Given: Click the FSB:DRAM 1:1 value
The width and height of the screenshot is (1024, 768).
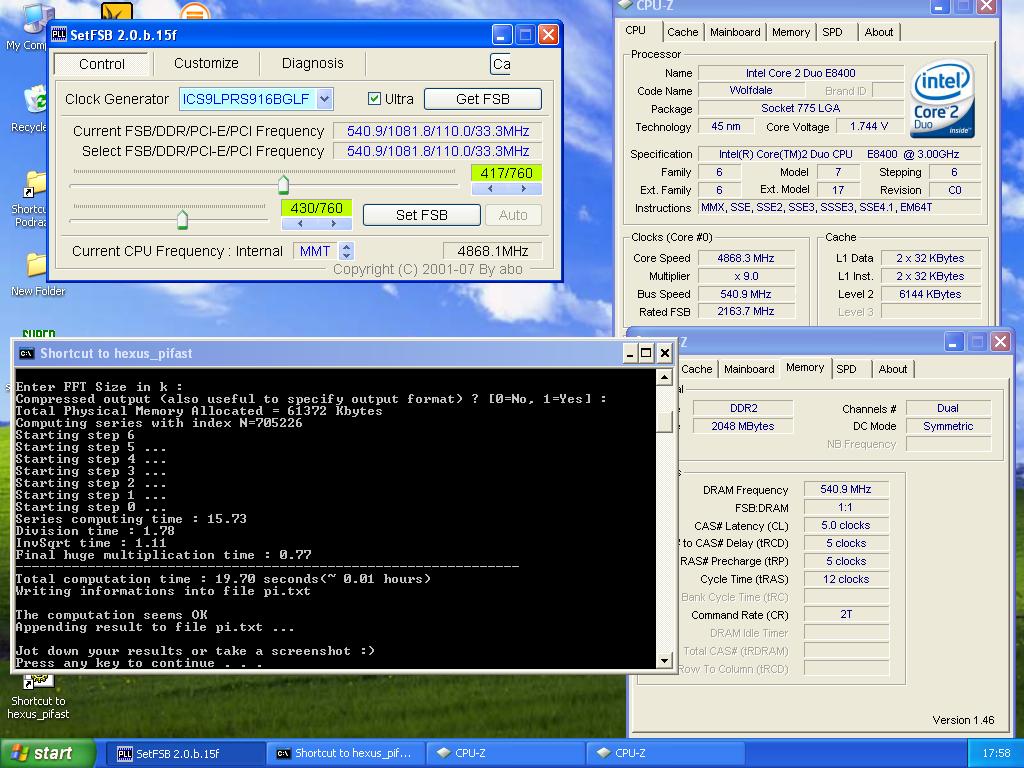Looking at the screenshot, I should point(846,507).
